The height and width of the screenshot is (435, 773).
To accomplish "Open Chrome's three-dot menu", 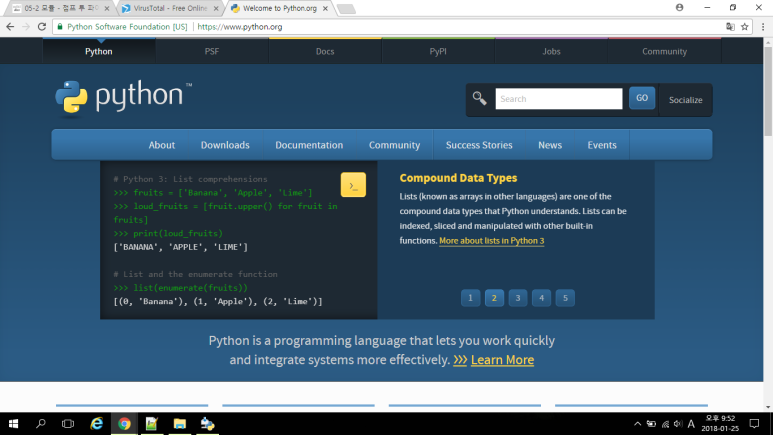I will [763, 27].
